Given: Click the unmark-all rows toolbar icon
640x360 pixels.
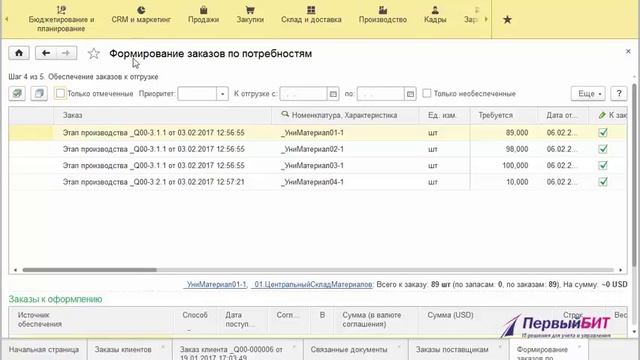Looking at the screenshot, I should pos(39,93).
